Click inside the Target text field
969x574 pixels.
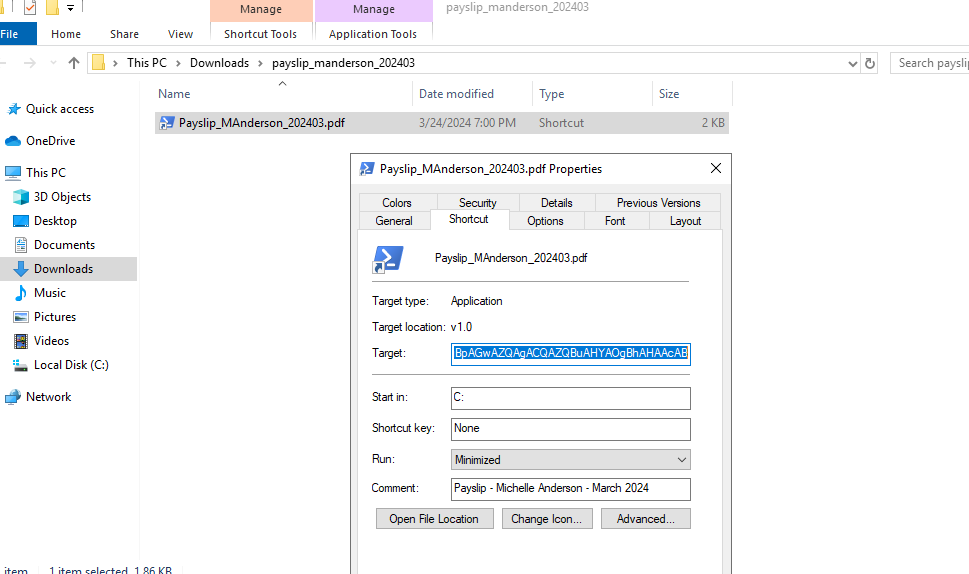pos(571,354)
